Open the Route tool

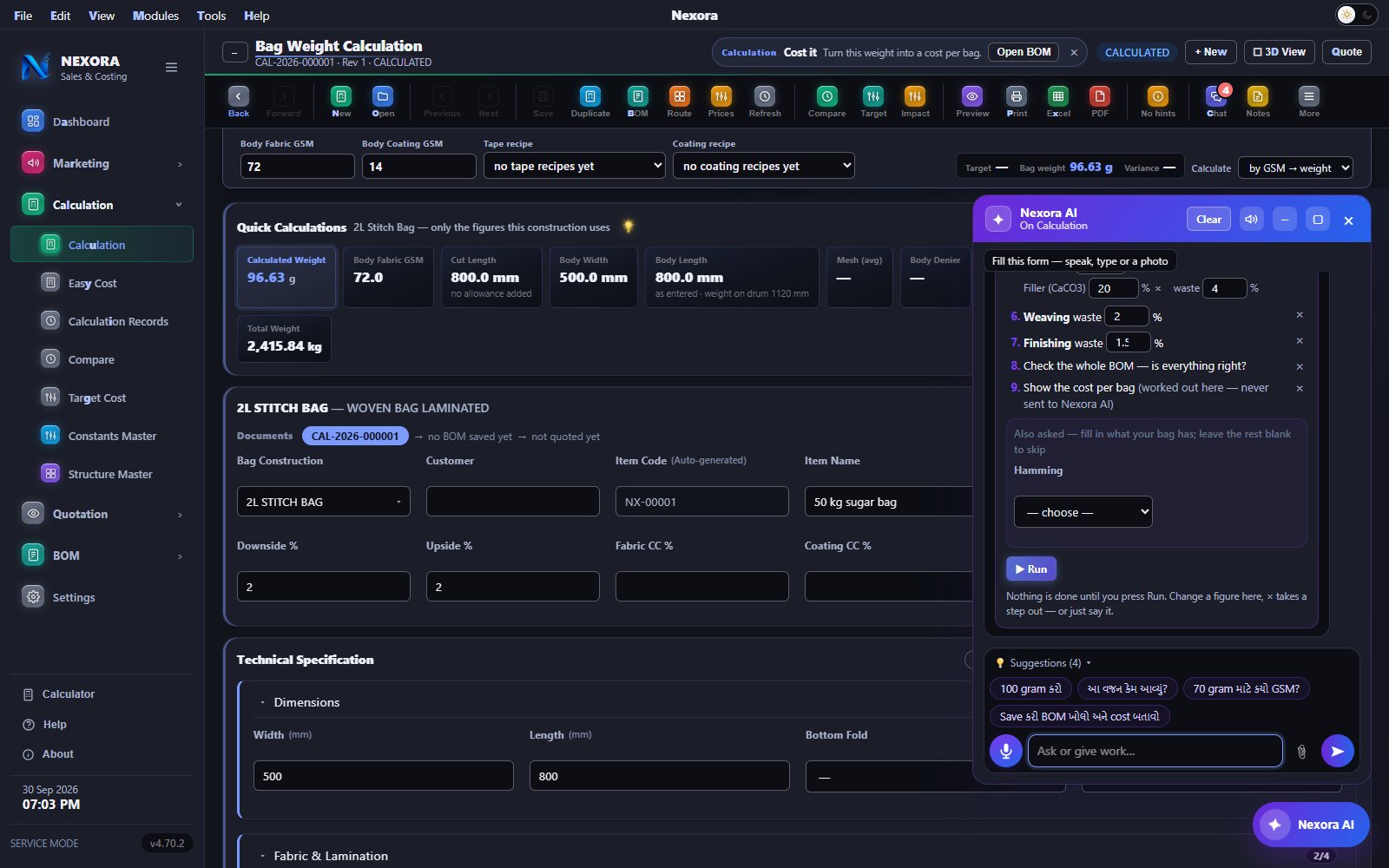[x=679, y=102]
